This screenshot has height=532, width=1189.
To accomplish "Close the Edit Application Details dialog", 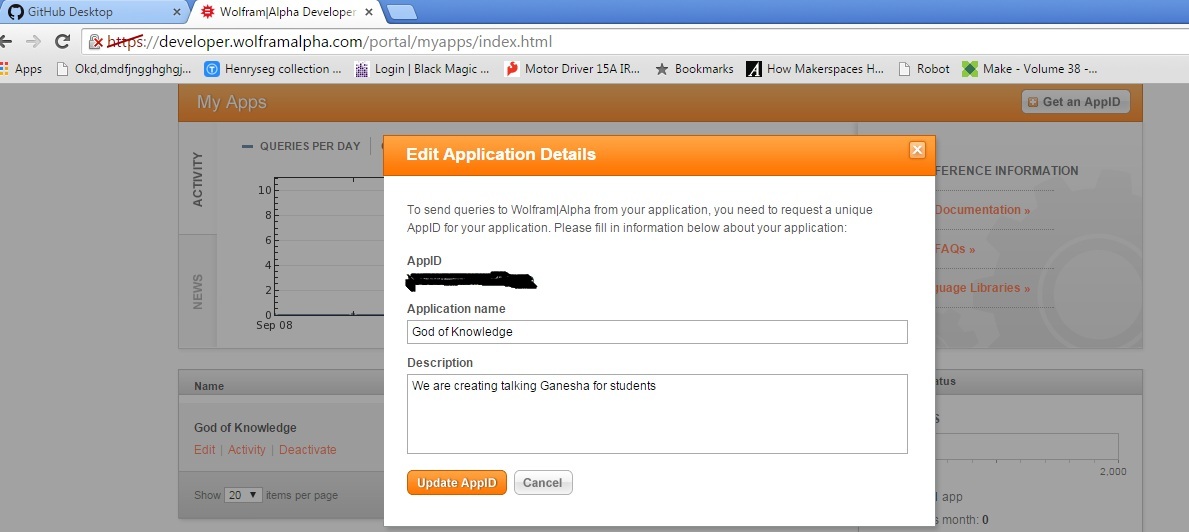I will point(917,149).
